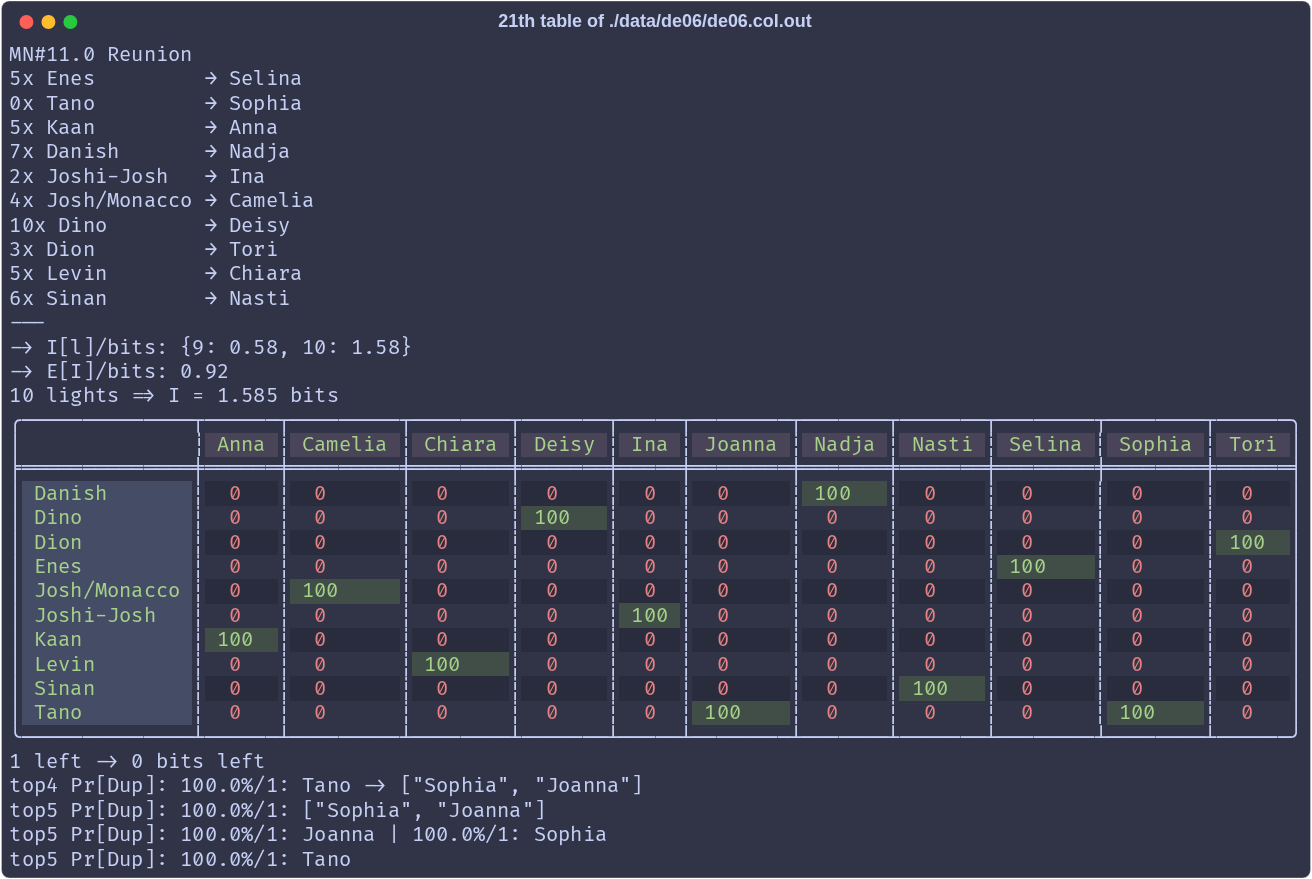Click the 'MN#11.0 Reunion' heading line
The width and height of the screenshot is (1312, 879).
[x=101, y=54]
